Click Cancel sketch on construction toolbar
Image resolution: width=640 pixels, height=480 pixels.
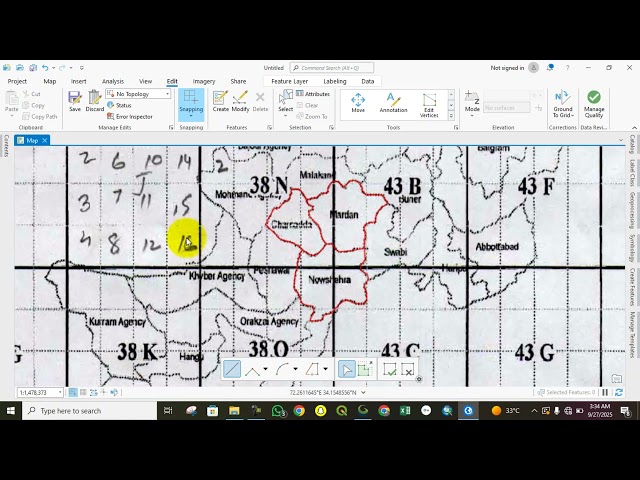[x=408, y=370]
